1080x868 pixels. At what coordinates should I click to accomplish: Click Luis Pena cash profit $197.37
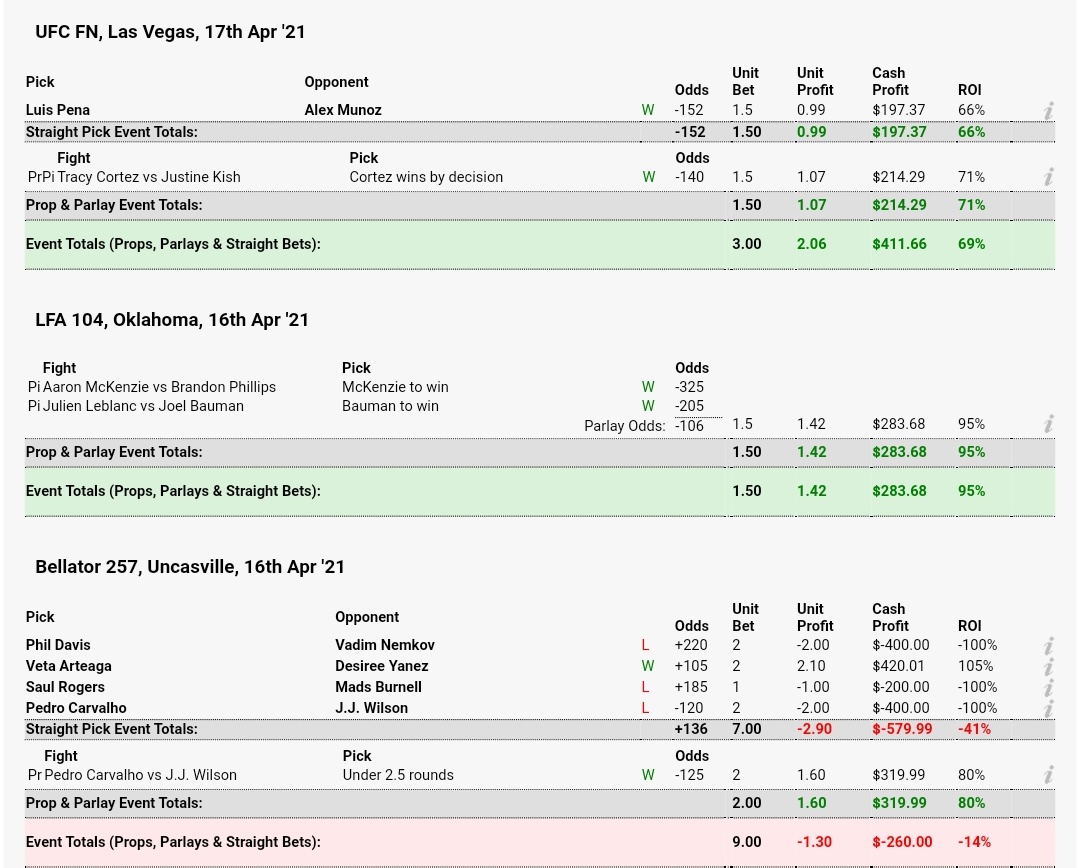(x=898, y=110)
